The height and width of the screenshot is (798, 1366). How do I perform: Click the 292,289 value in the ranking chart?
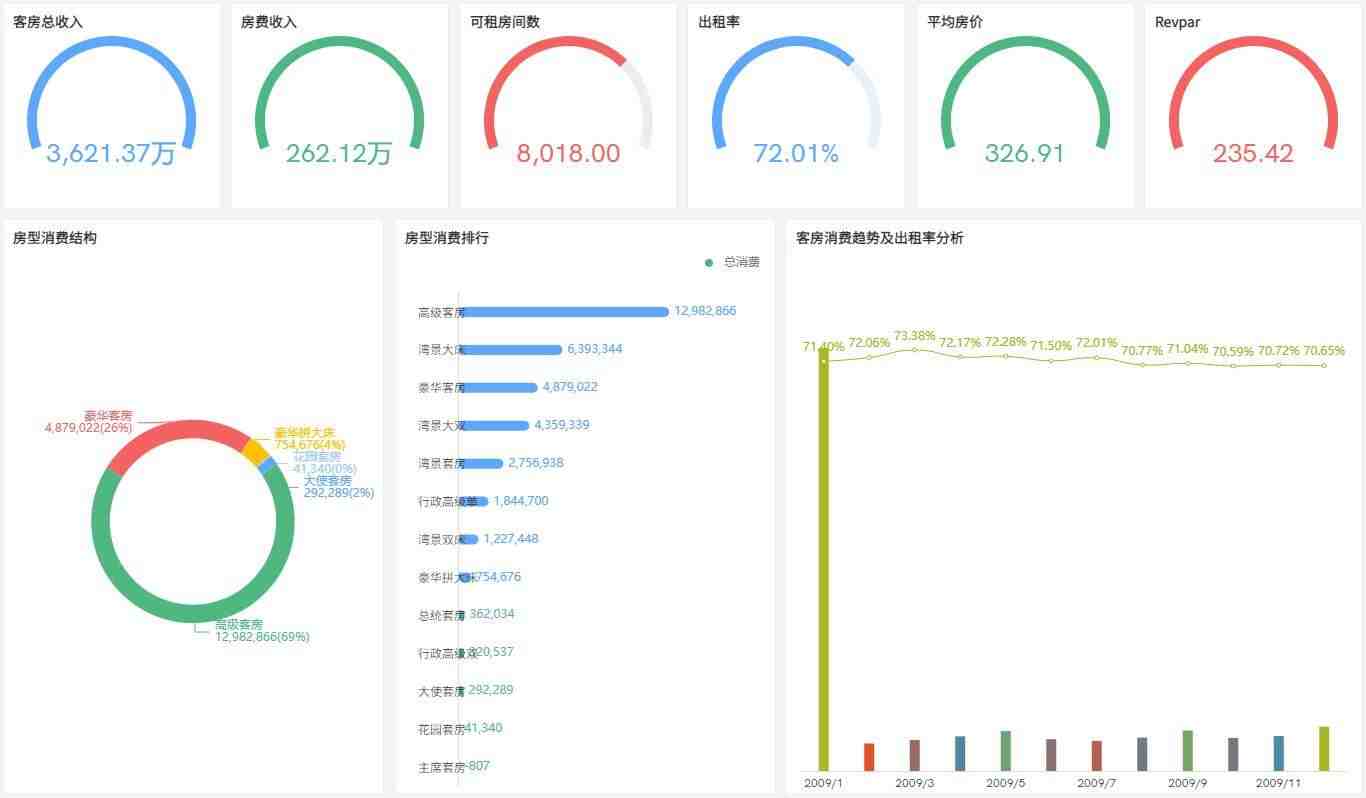(x=491, y=690)
